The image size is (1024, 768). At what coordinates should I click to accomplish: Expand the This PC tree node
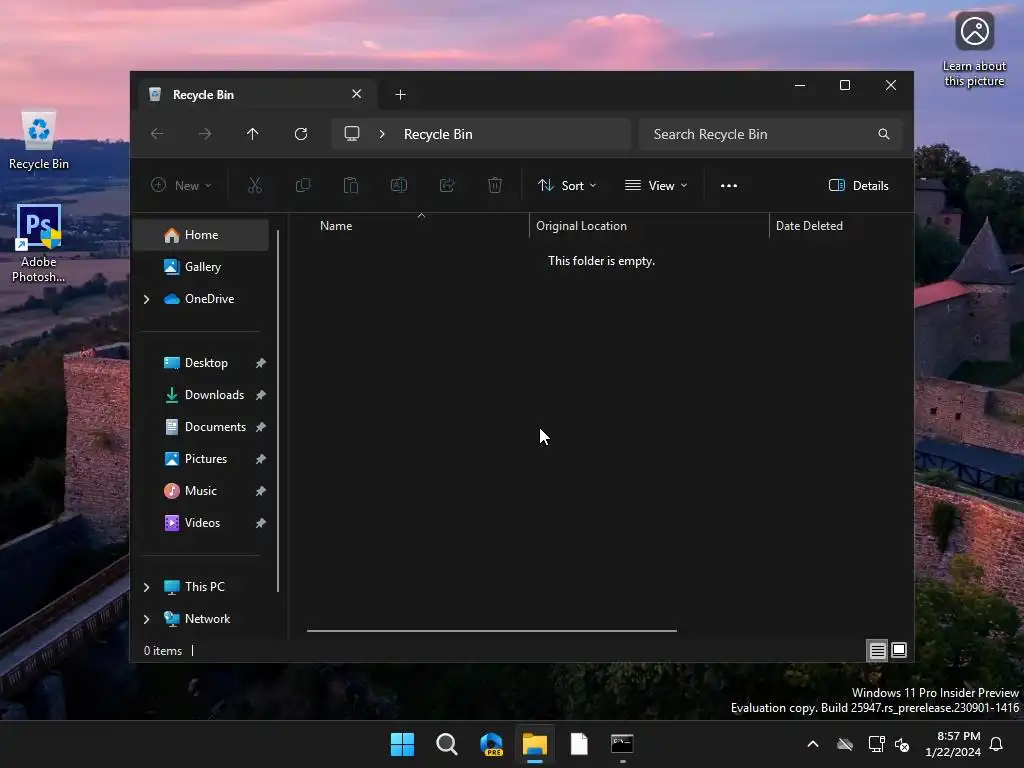click(146, 587)
